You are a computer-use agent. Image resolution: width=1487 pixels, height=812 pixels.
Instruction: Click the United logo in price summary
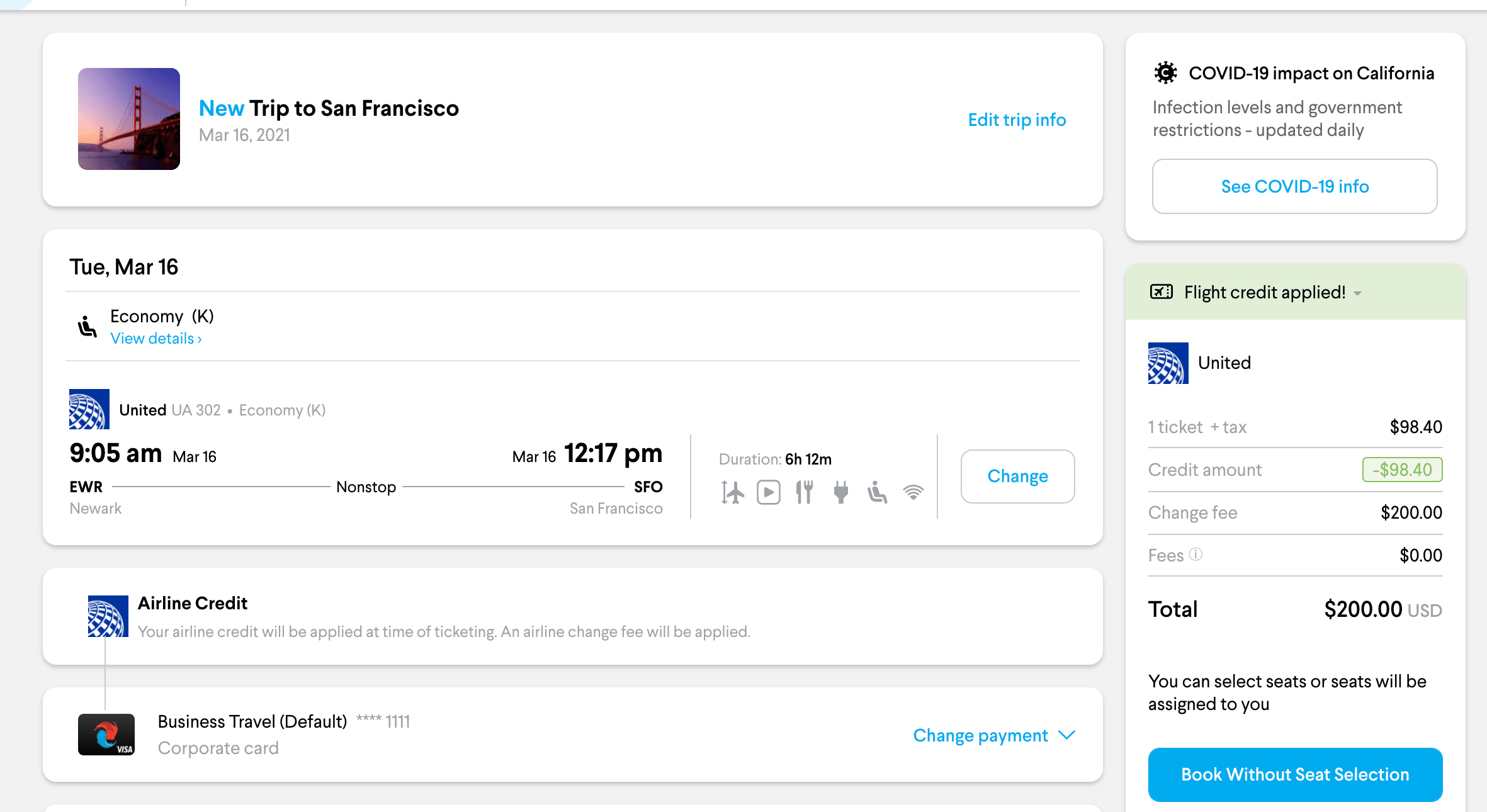pos(1168,363)
